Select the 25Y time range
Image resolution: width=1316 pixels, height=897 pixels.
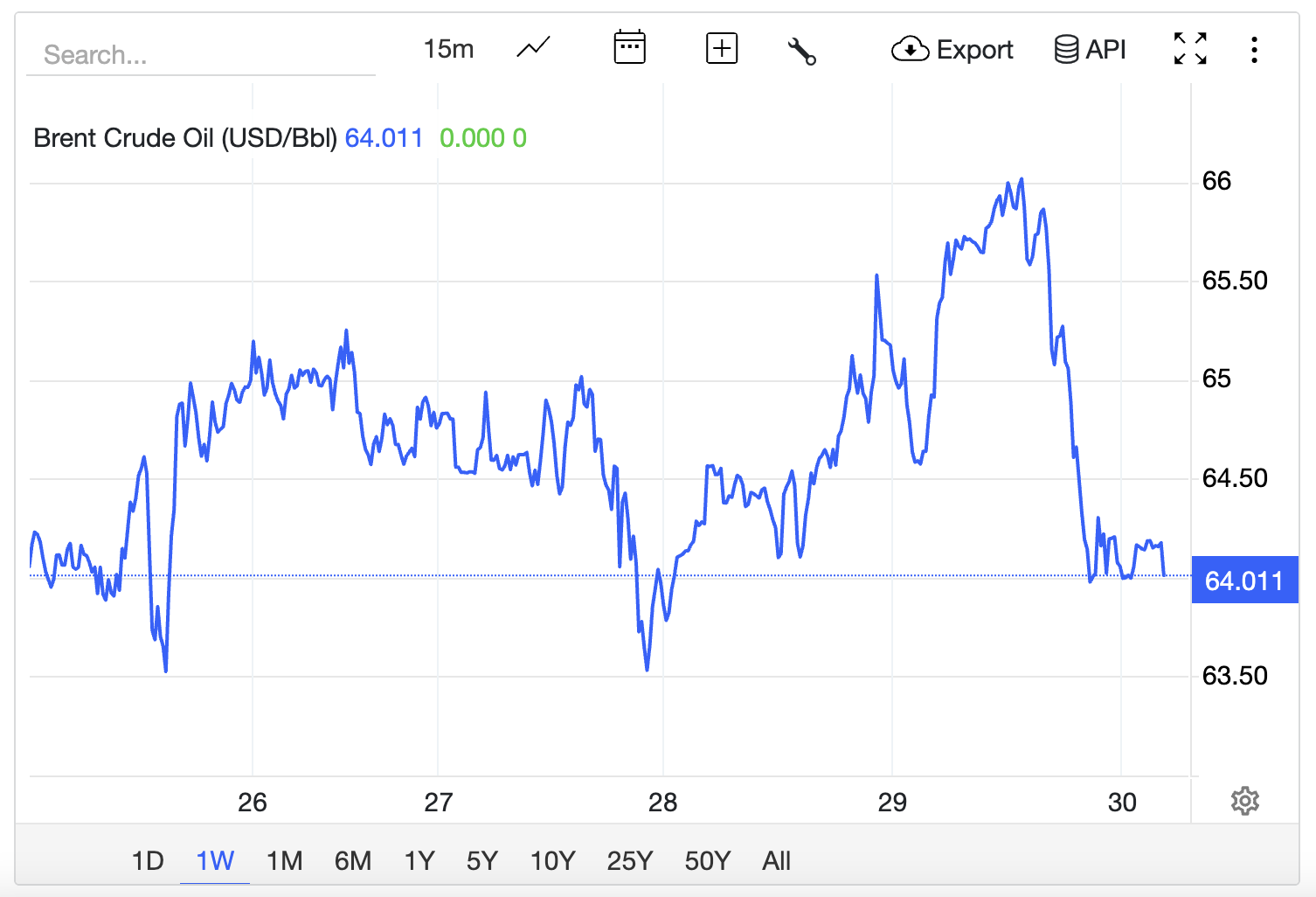630,861
